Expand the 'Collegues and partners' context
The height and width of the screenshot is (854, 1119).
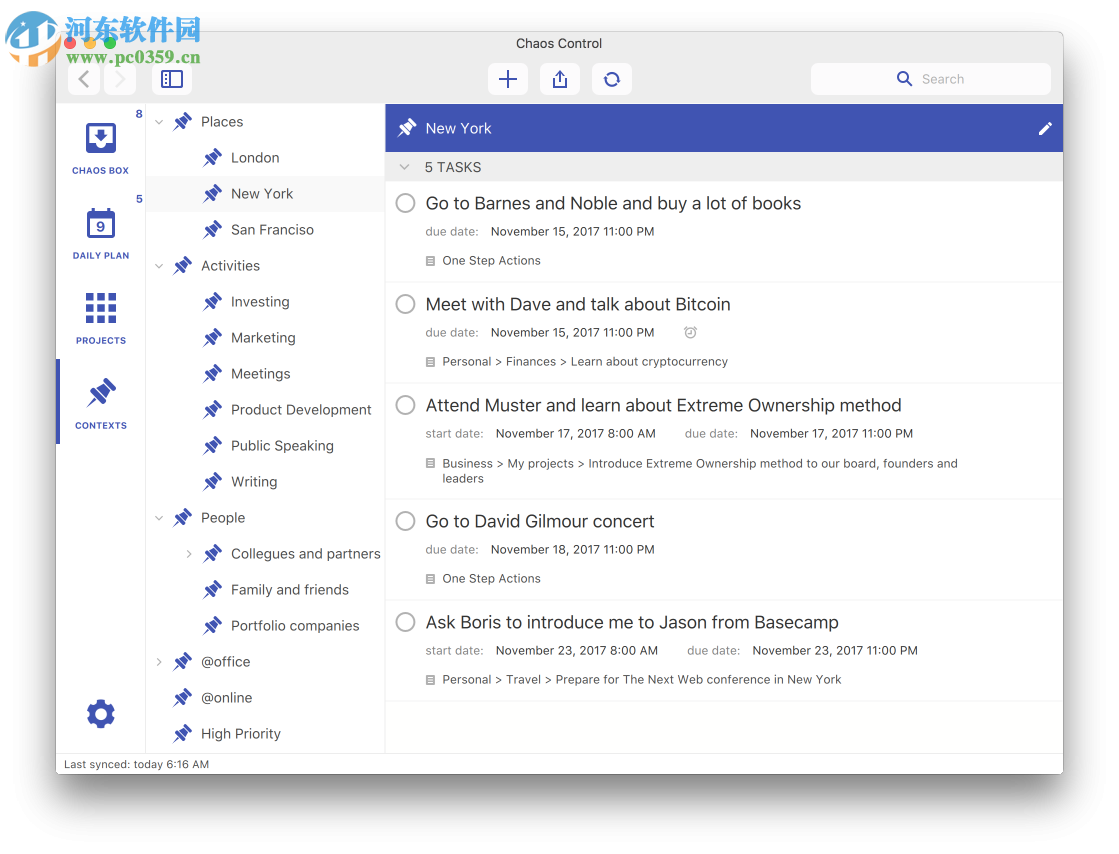(x=189, y=553)
